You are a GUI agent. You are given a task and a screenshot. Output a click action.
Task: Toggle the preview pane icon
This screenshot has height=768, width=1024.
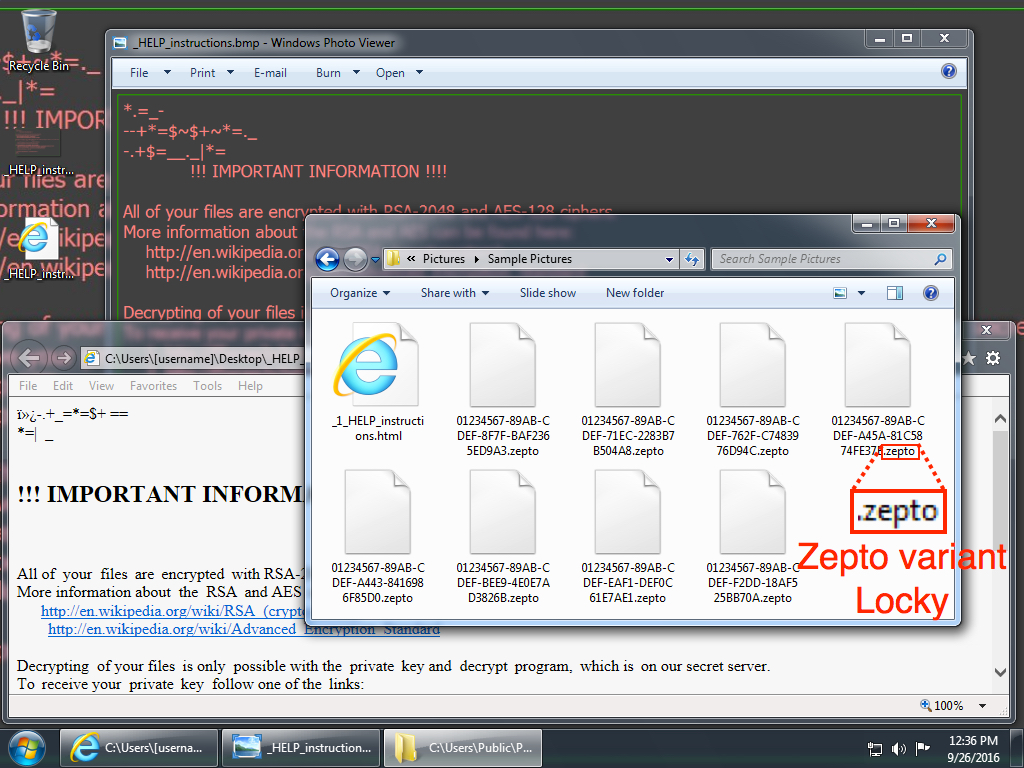click(x=895, y=293)
